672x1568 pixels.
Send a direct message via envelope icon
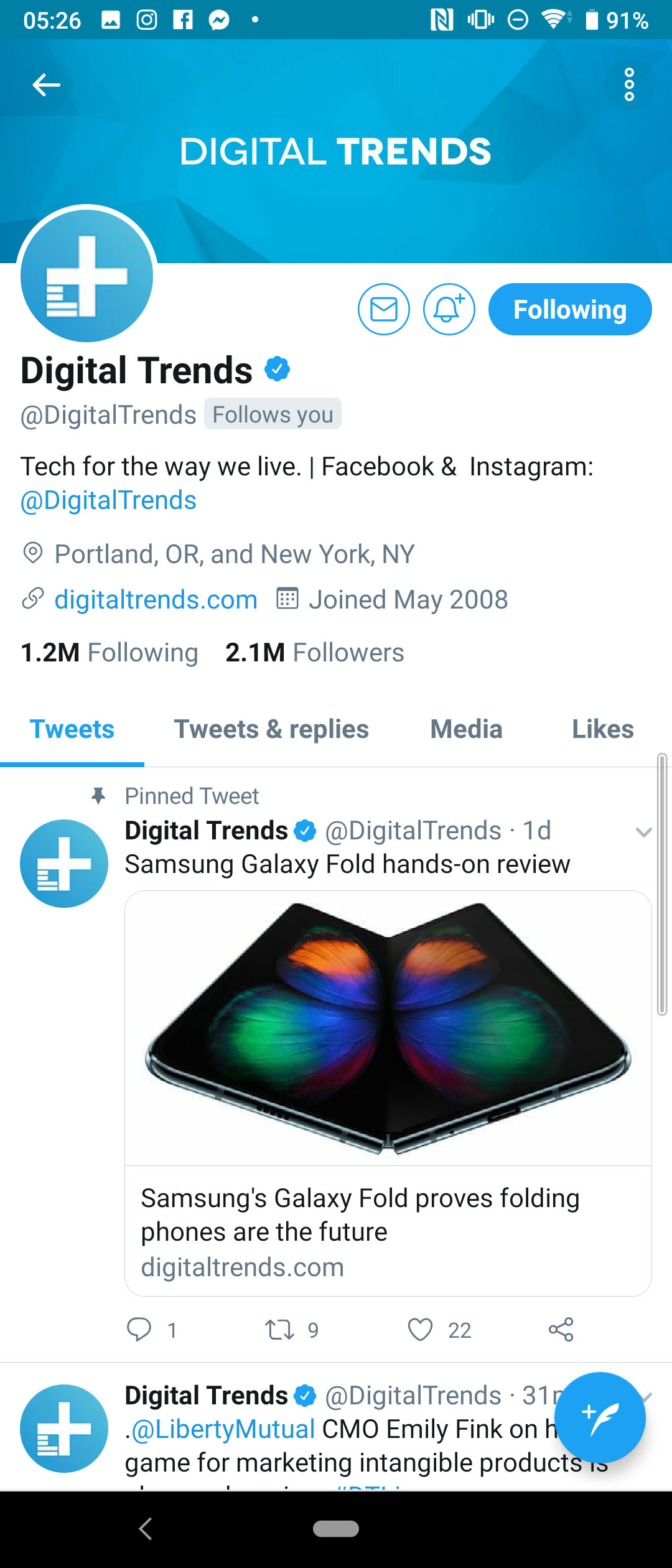pos(385,309)
